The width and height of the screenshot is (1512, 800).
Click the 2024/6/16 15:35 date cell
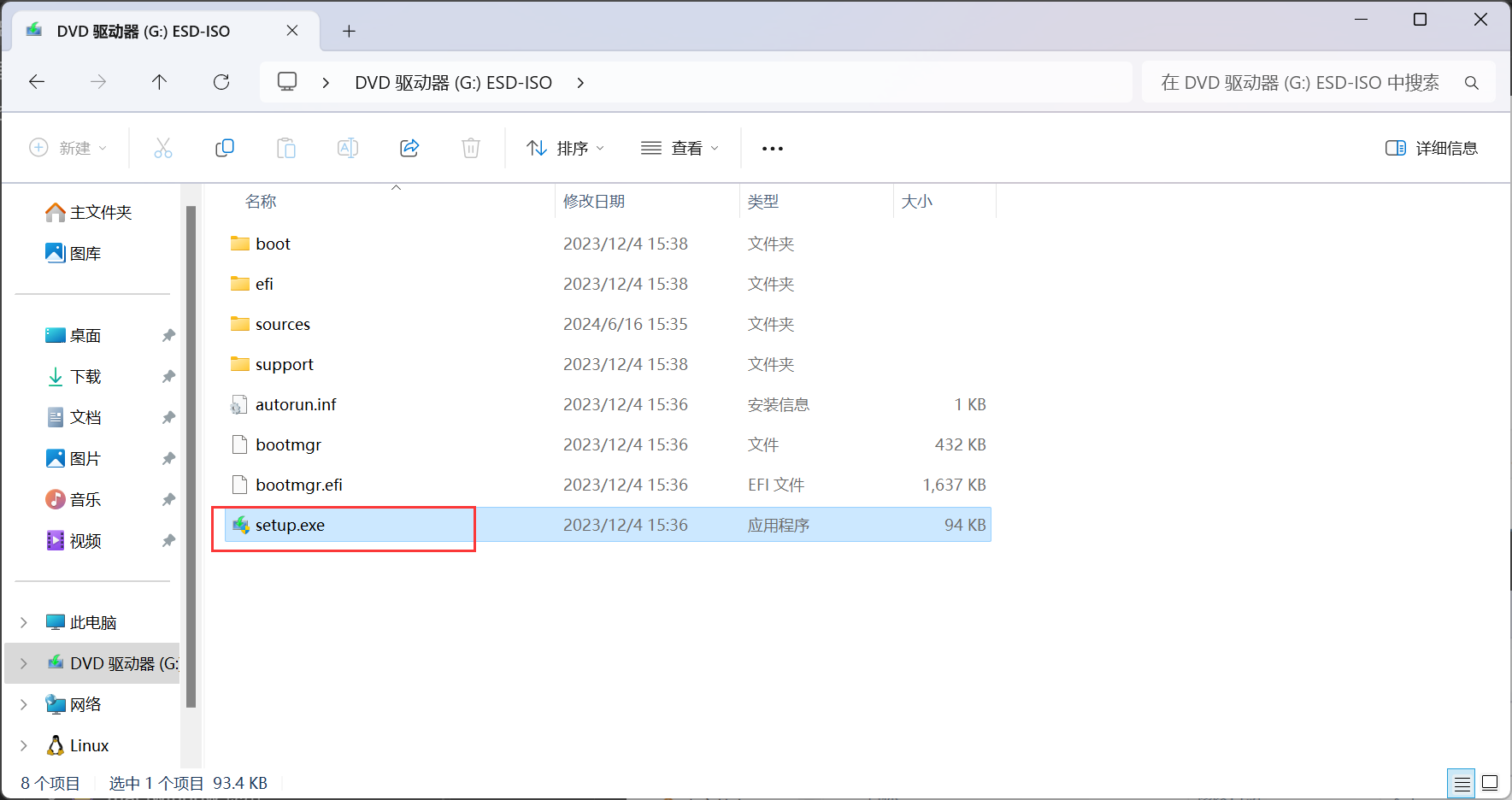[x=626, y=324]
